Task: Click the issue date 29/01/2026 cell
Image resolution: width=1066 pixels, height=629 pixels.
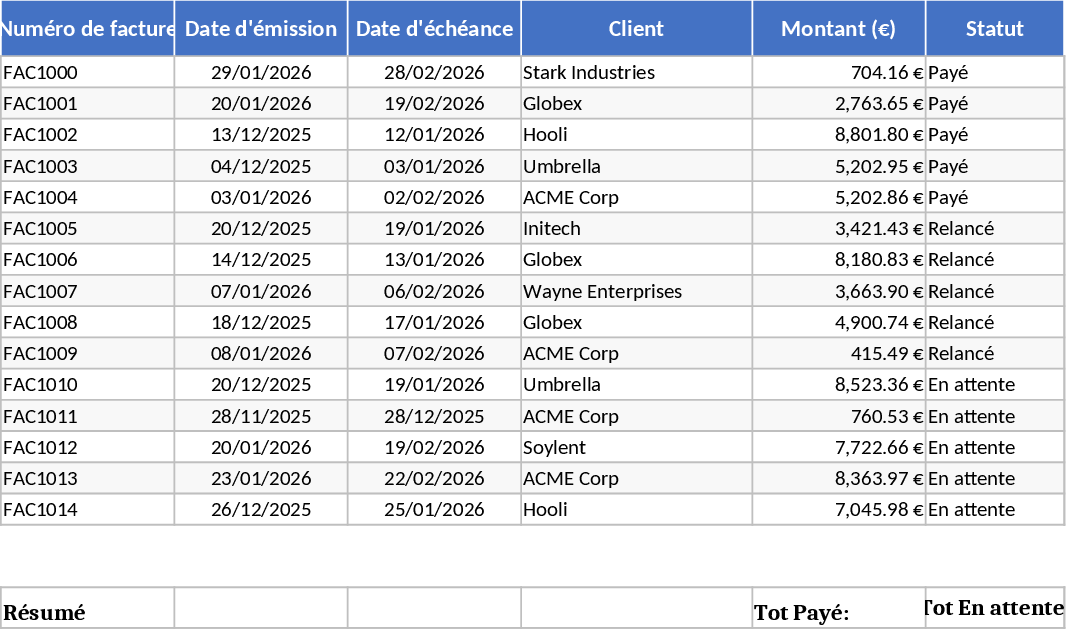Action: [261, 72]
